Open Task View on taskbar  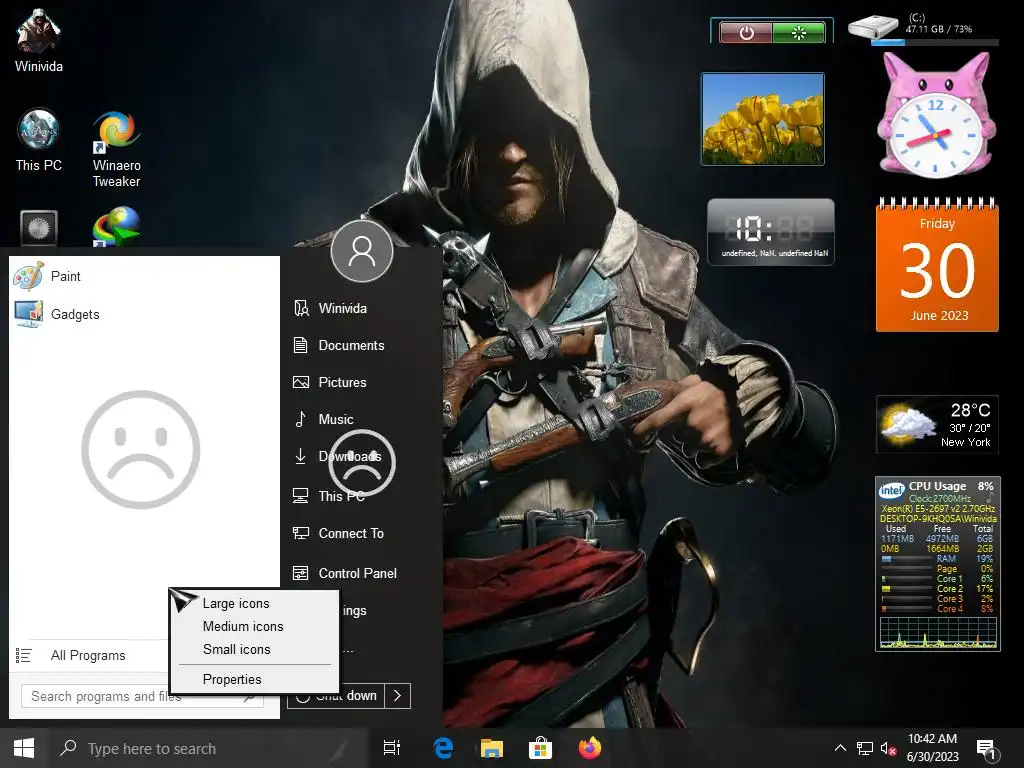(392, 748)
